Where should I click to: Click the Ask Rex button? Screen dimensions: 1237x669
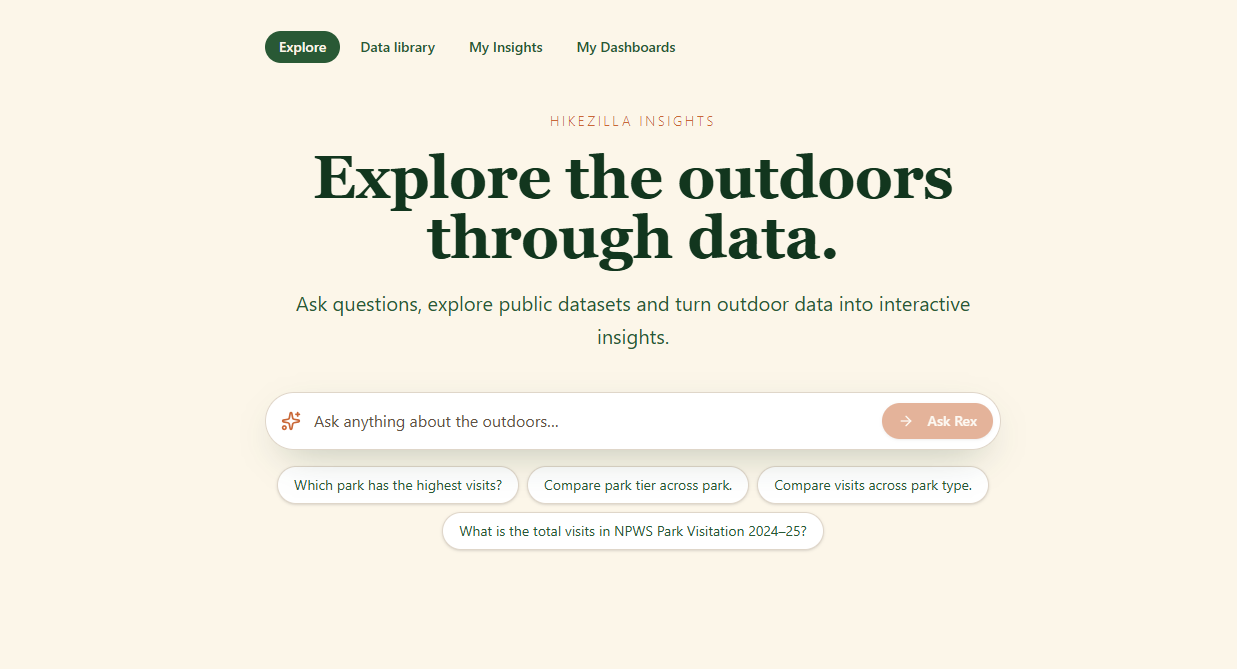click(x=937, y=421)
